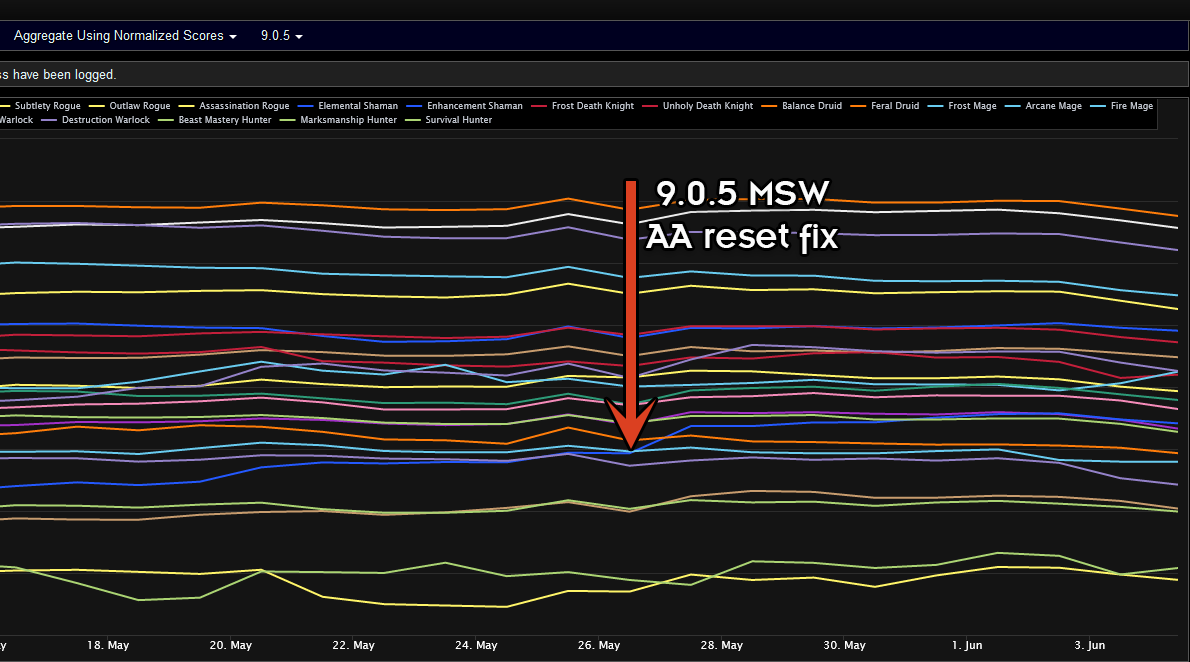
Task: Hide the Assassination Rogue line
Action: pos(243,106)
